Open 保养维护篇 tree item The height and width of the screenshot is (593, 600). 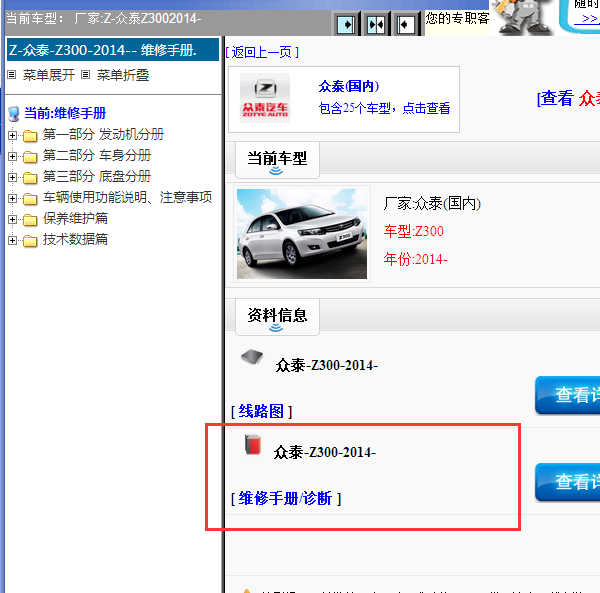click(75, 218)
